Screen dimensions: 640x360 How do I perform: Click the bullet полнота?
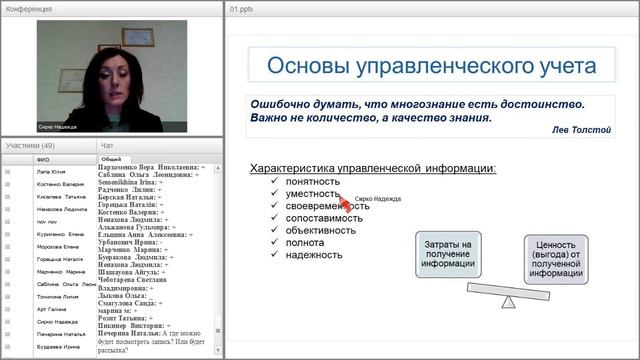pyautogui.click(x=304, y=243)
